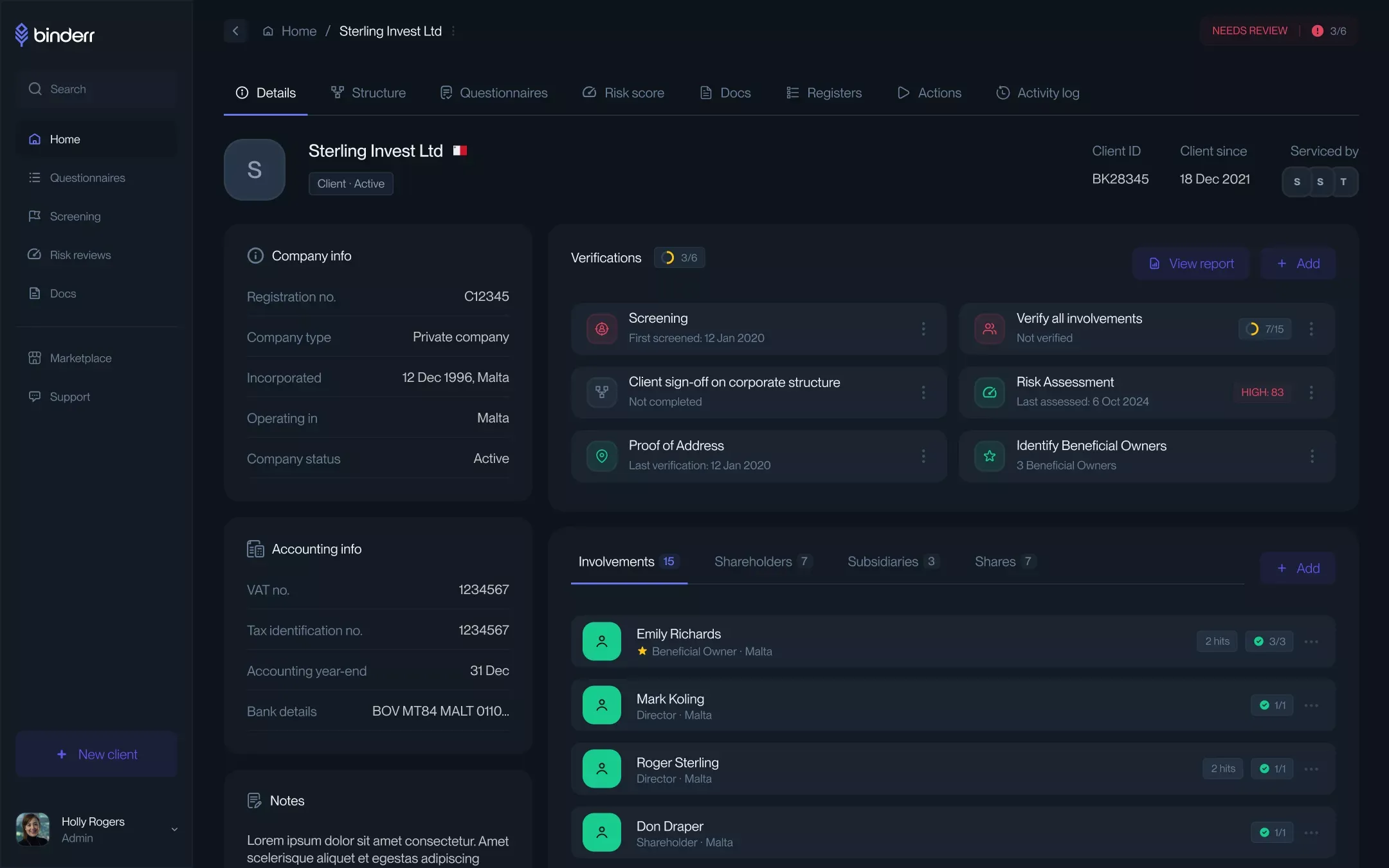Expand the Holly Rogers user menu chevron
The image size is (1389, 868).
tap(174, 829)
